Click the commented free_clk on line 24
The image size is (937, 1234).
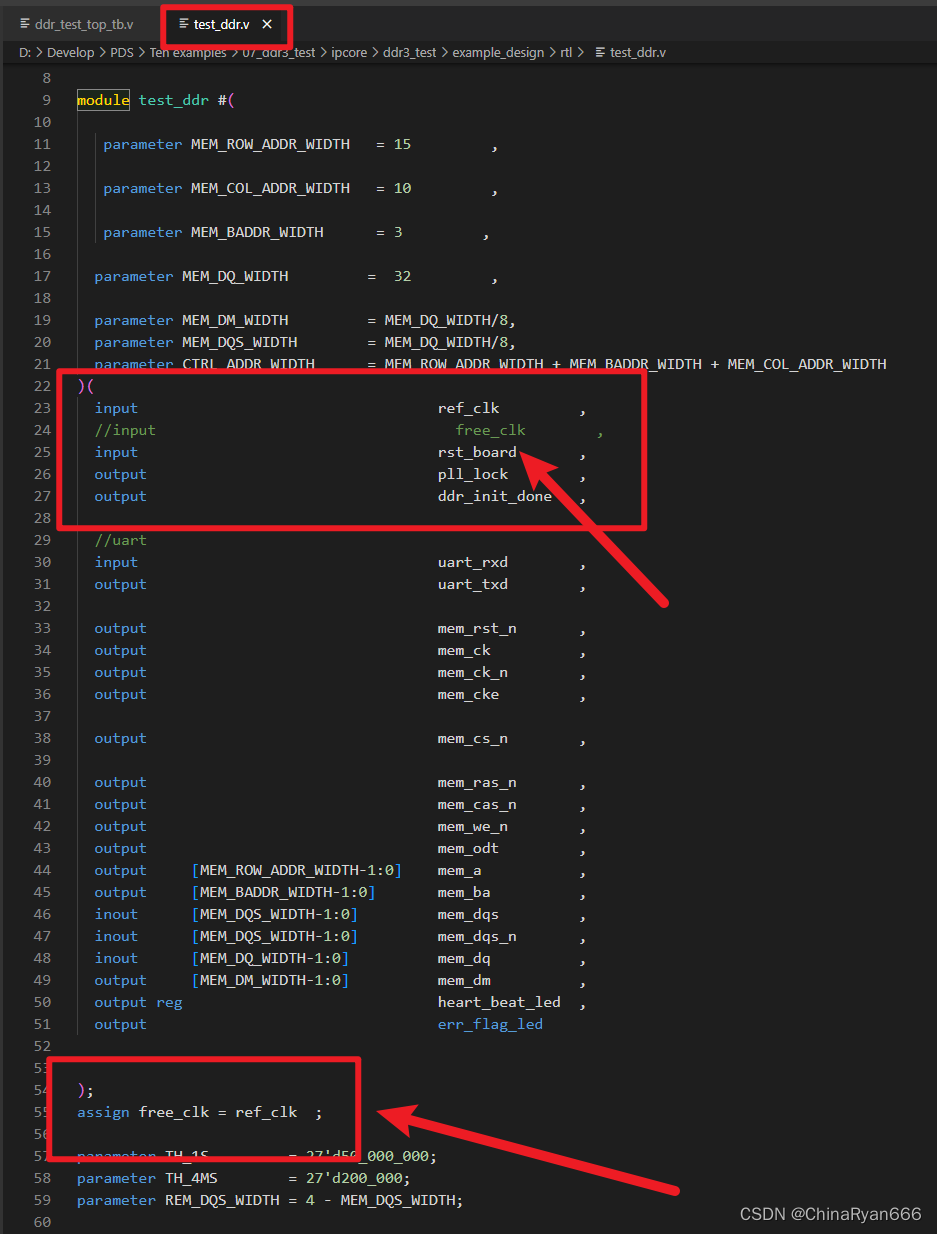(x=490, y=430)
